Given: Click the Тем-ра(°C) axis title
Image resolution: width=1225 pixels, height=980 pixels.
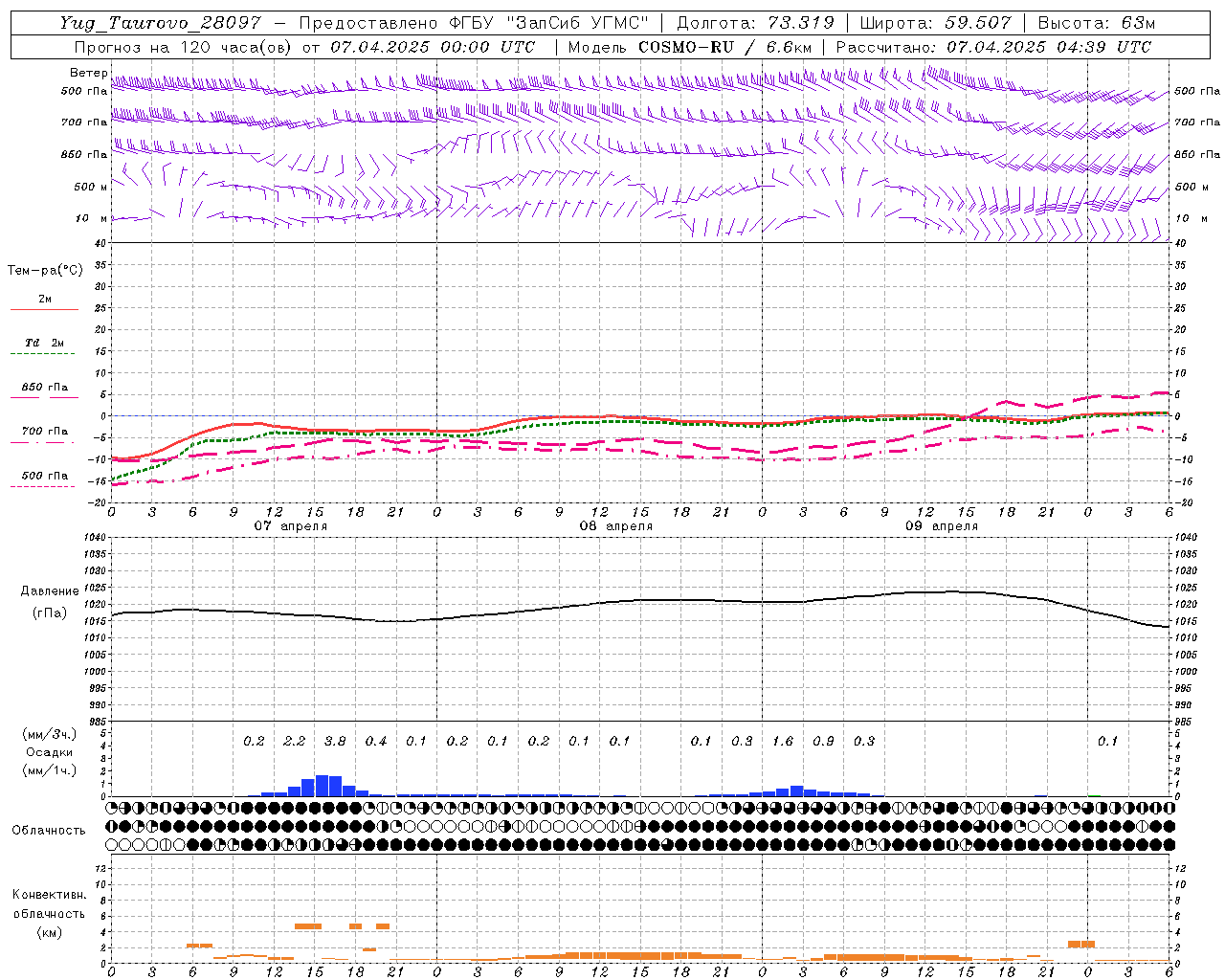Looking at the screenshot, I should [45, 271].
